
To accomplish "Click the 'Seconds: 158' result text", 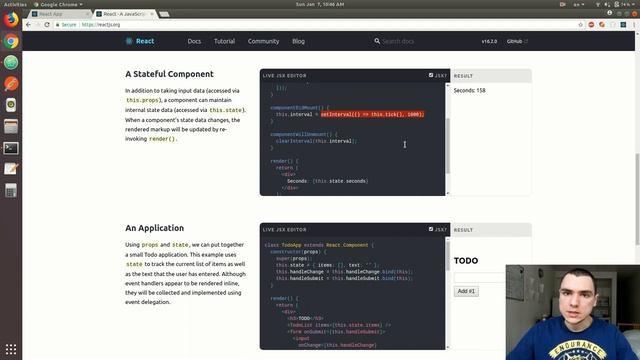I will (x=469, y=90).
